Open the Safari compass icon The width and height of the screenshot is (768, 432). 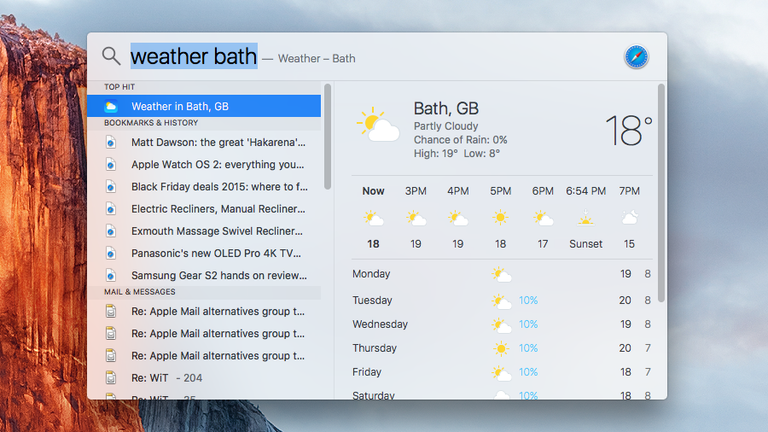click(x=636, y=56)
